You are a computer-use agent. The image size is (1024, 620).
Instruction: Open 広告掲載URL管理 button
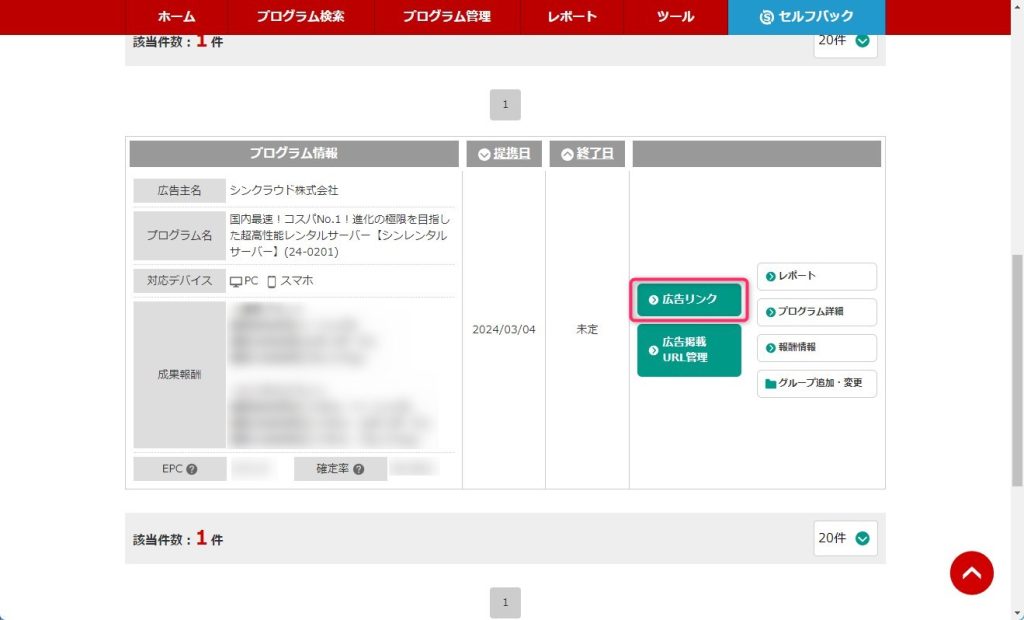pos(689,350)
